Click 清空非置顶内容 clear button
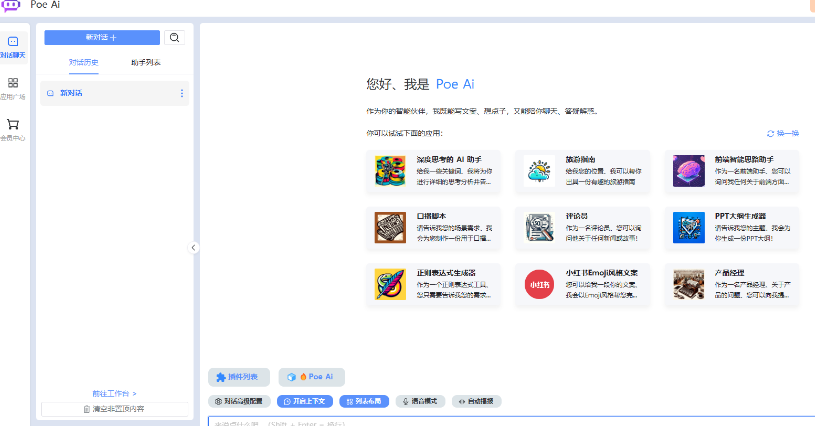815x426 pixels. [x=114, y=409]
